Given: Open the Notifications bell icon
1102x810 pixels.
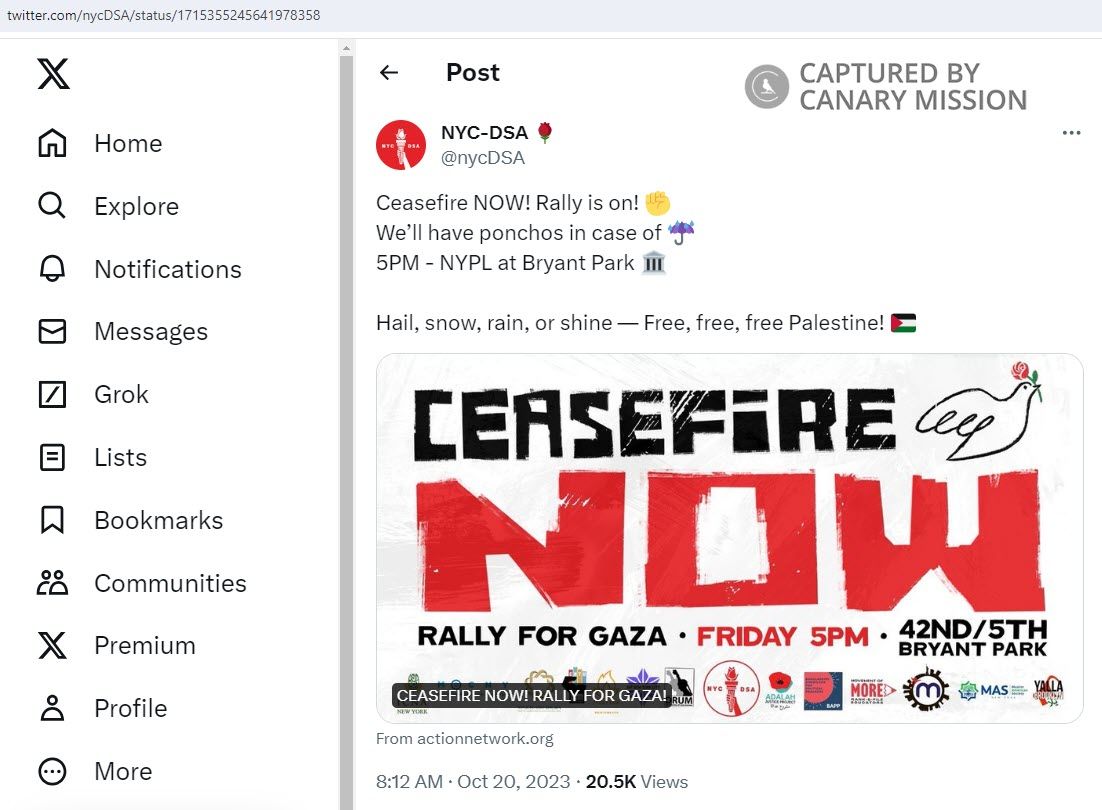Looking at the screenshot, I should click(52, 269).
